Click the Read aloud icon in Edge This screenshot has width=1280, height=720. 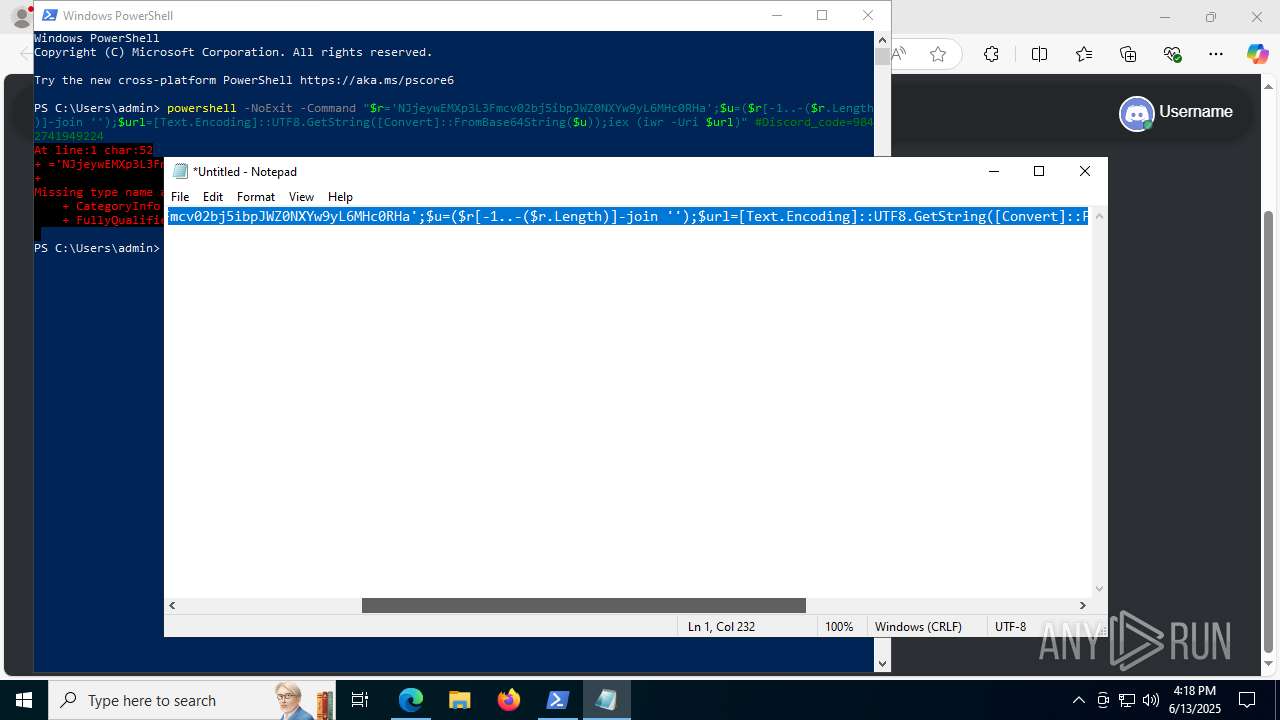pos(899,54)
